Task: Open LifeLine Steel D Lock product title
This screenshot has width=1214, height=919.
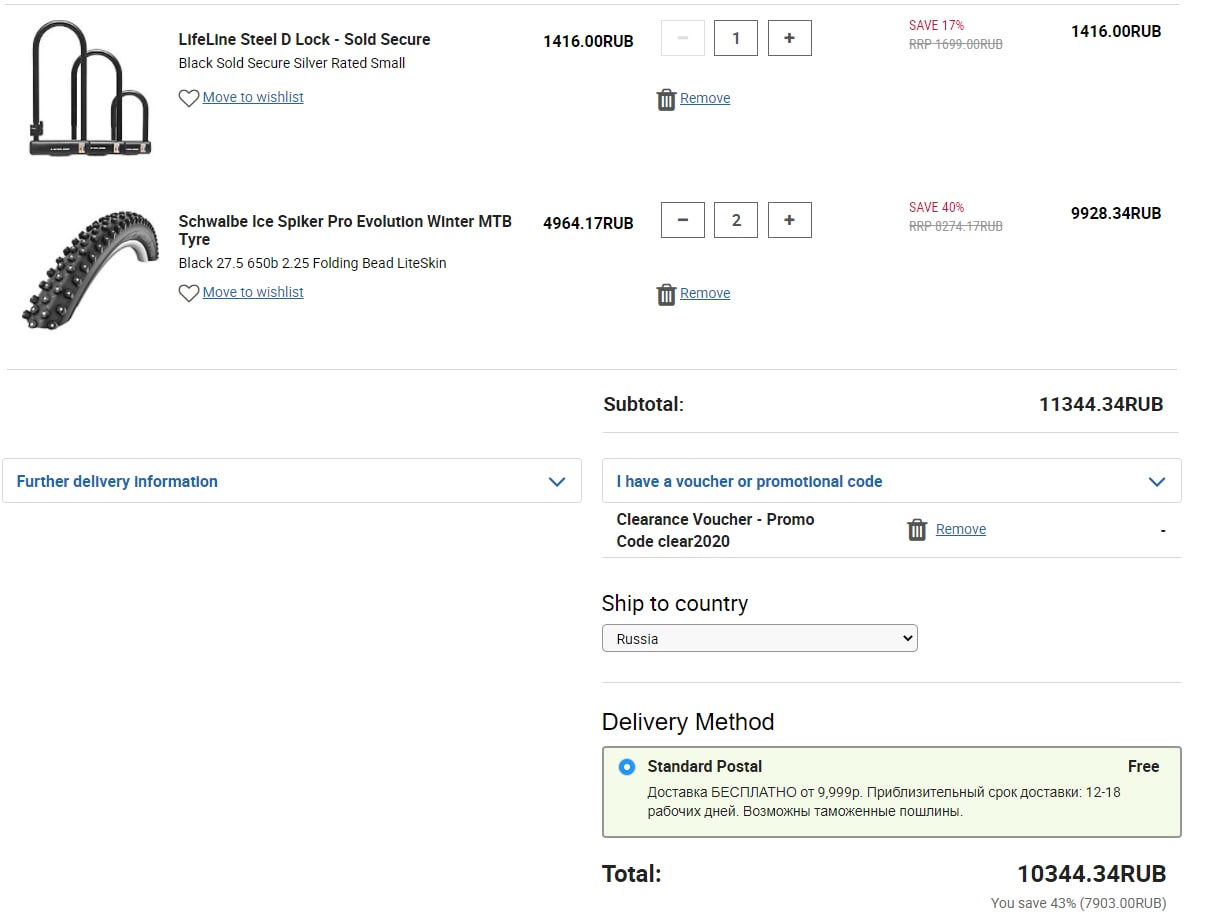Action: point(304,39)
